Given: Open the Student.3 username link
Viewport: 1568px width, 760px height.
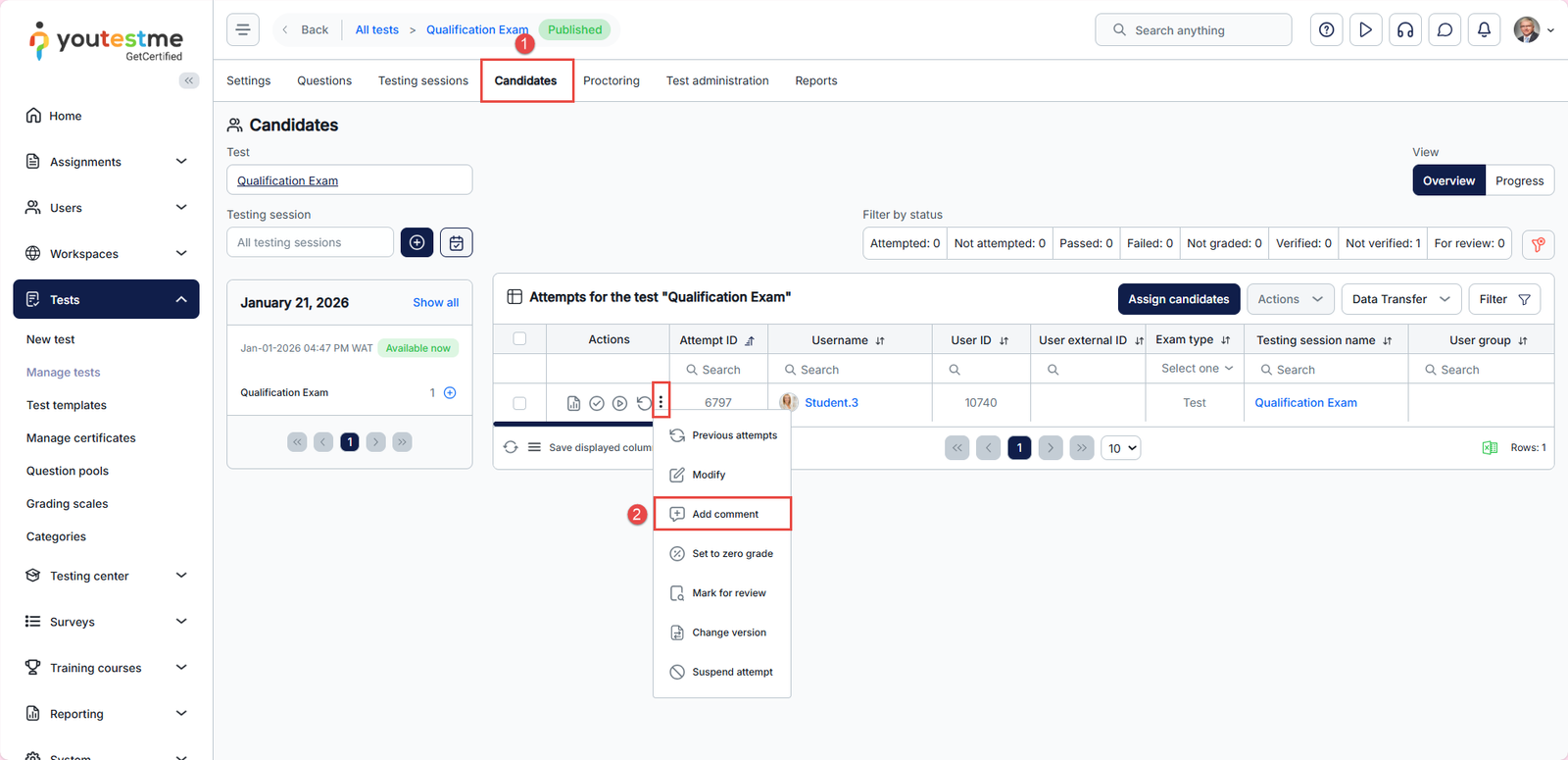Looking at the screenshot, I should click(831, 403).
